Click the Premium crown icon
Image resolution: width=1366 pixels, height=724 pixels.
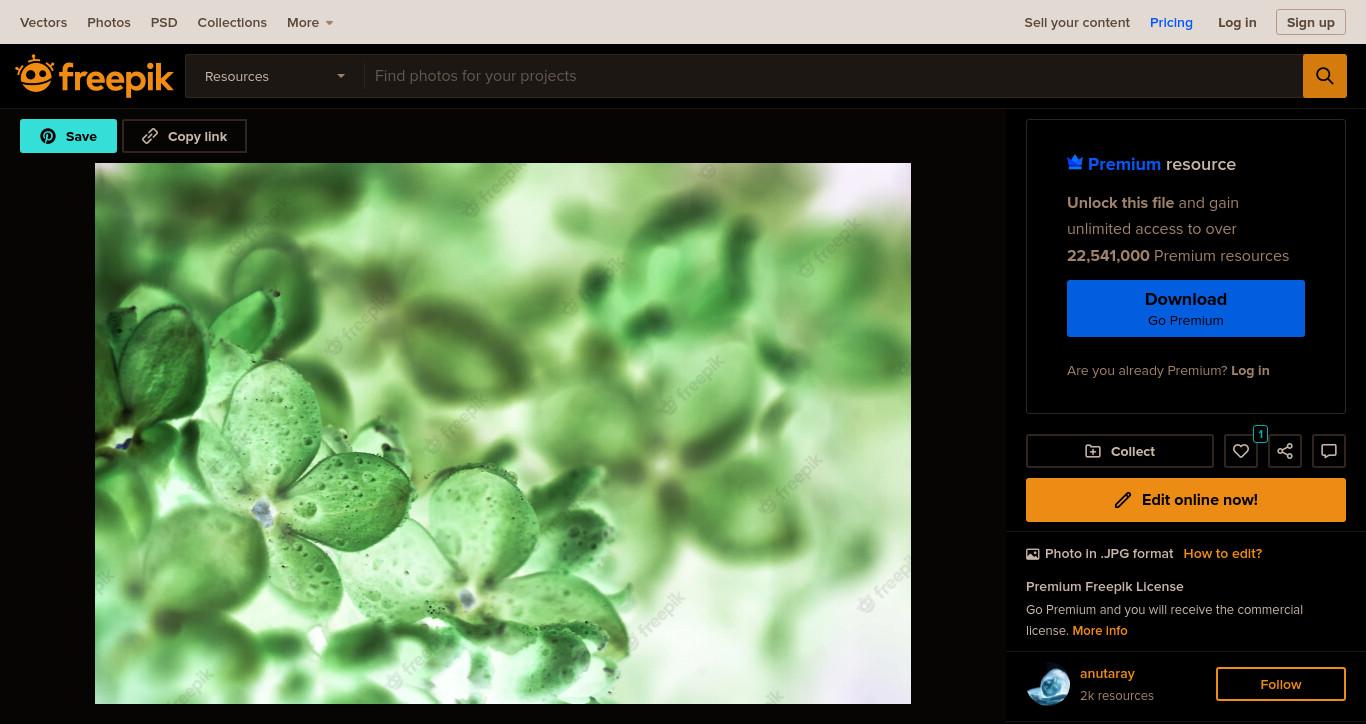[x=1075, y=162]
